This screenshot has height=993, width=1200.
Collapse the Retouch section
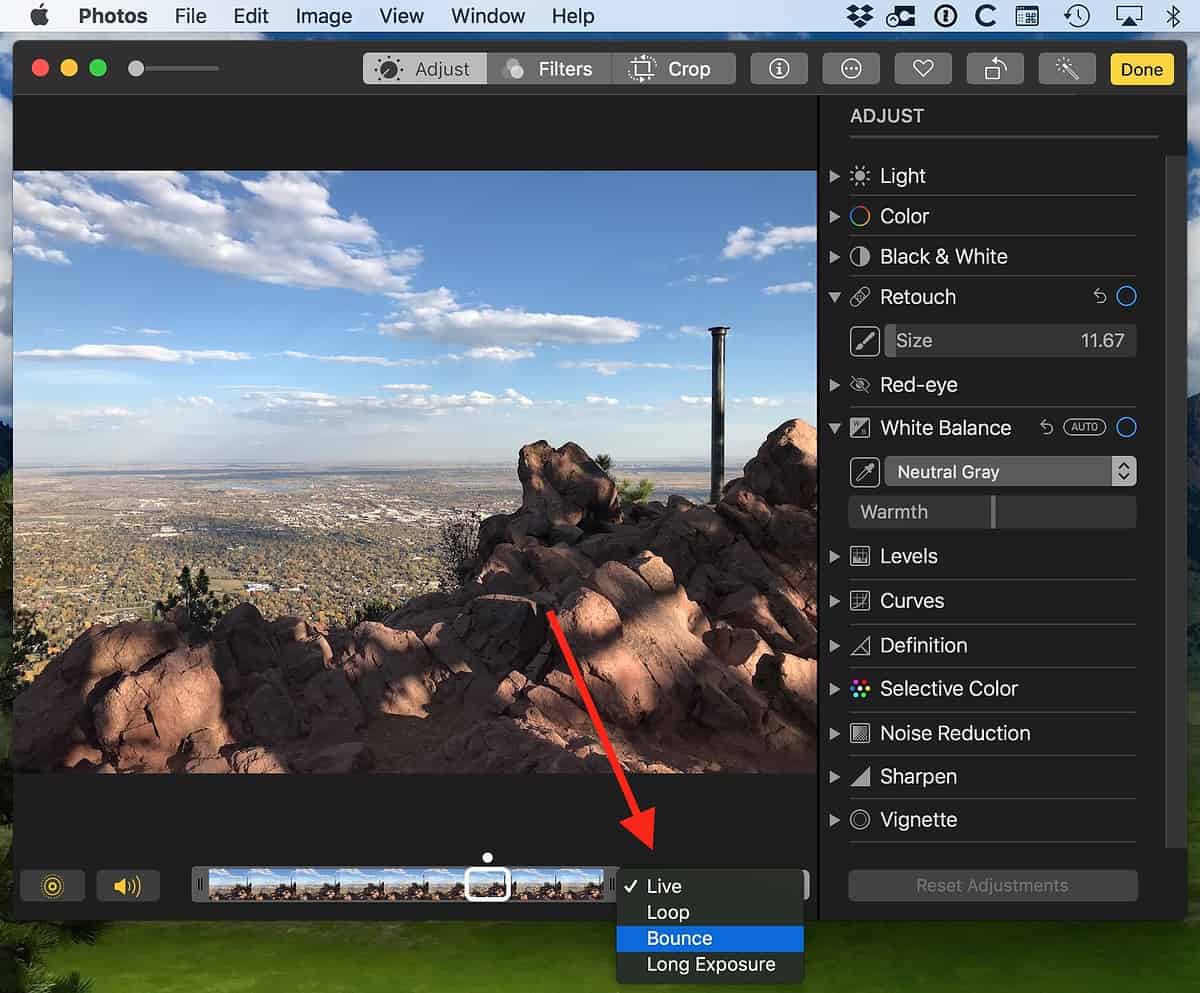836,296
